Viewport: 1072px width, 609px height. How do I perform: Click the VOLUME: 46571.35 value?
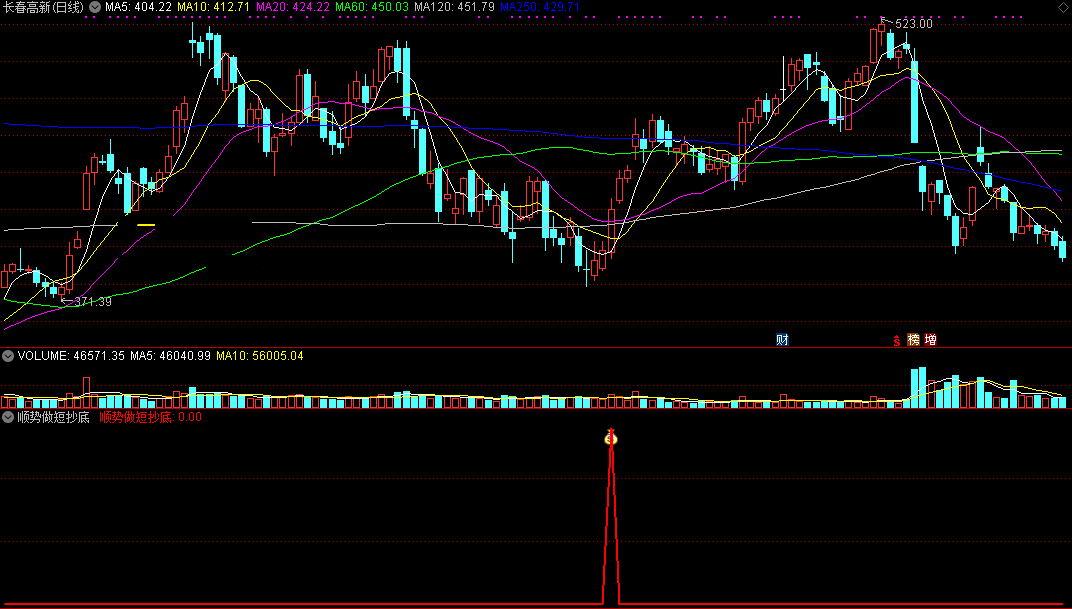point(71,356)
